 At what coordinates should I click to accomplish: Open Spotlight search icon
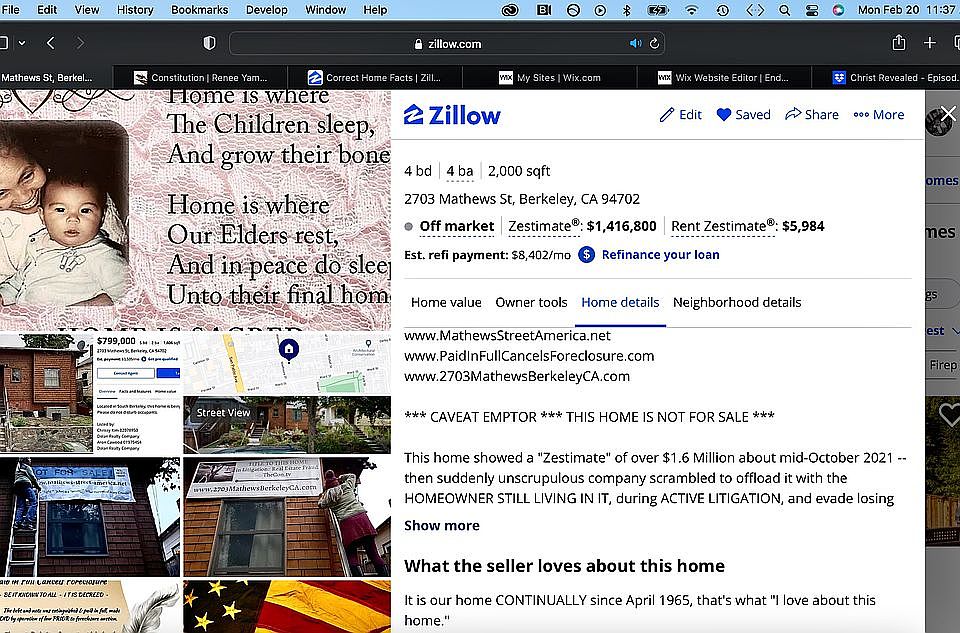pos(784,10)
